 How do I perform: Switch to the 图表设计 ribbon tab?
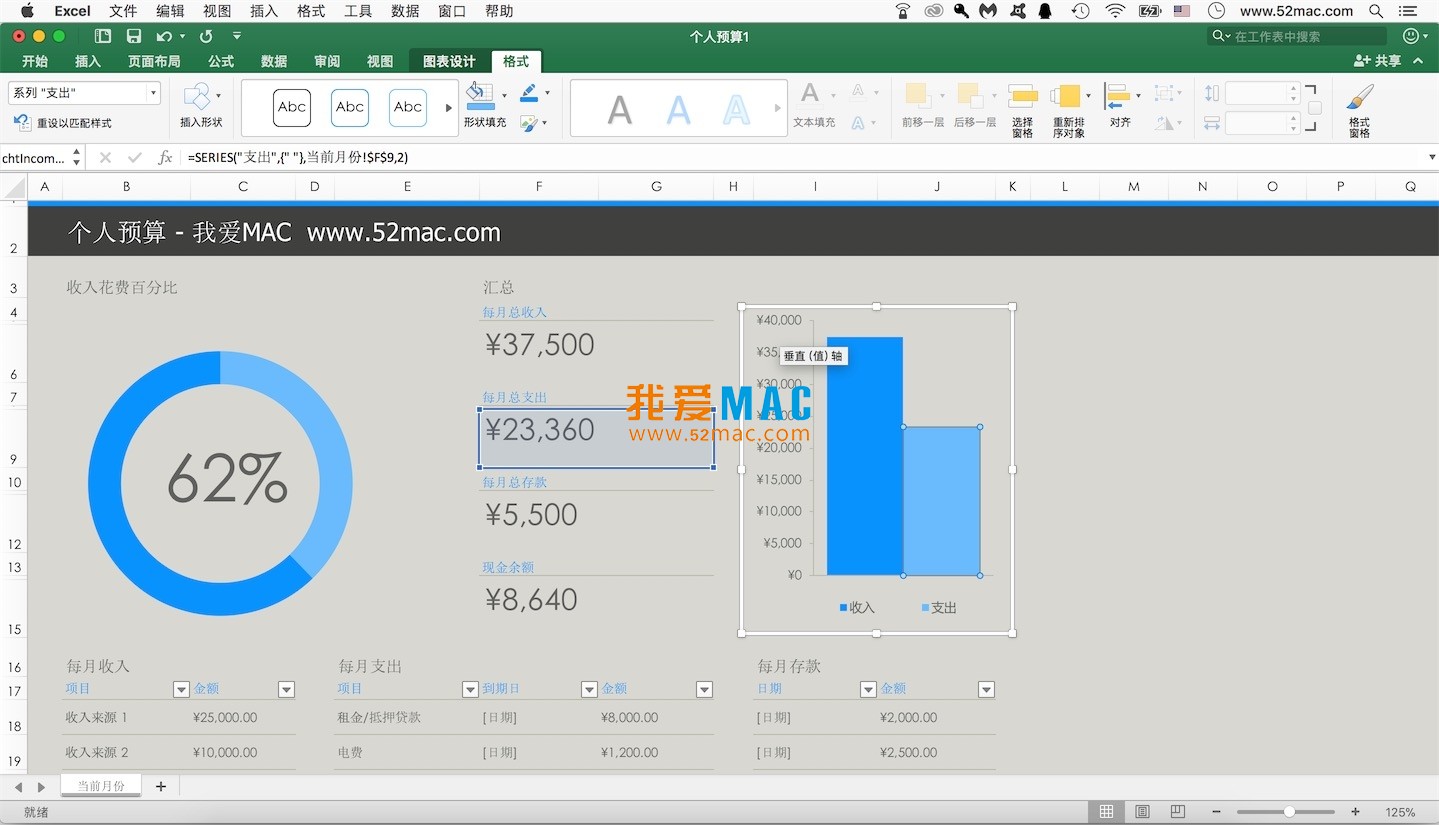click(x=449, y=61)
